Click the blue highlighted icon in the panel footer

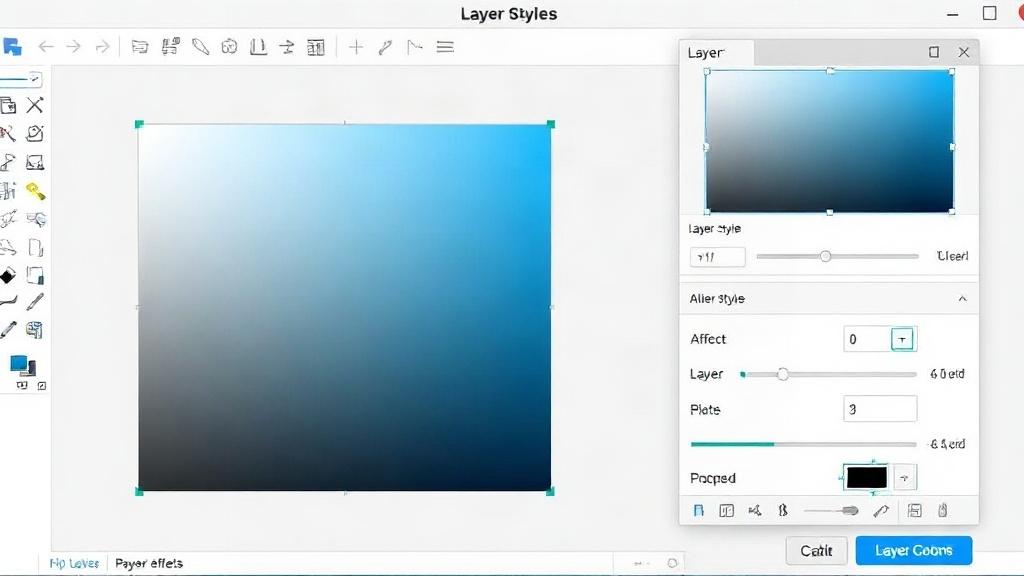point(698,511)
